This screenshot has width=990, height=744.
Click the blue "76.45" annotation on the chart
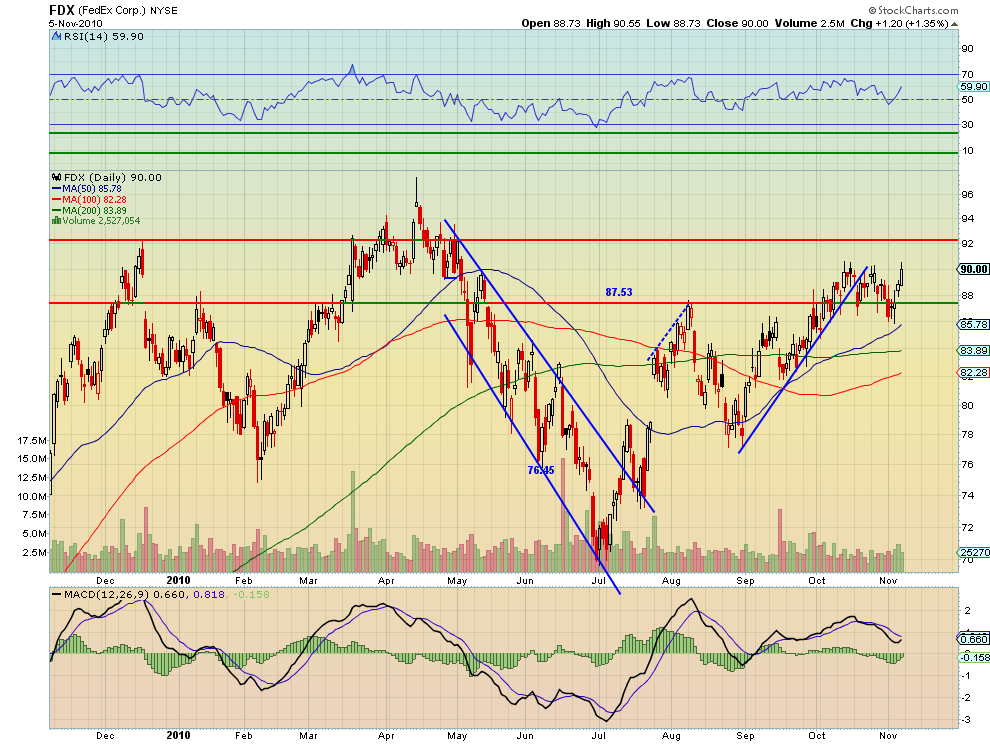coord(541,470)
